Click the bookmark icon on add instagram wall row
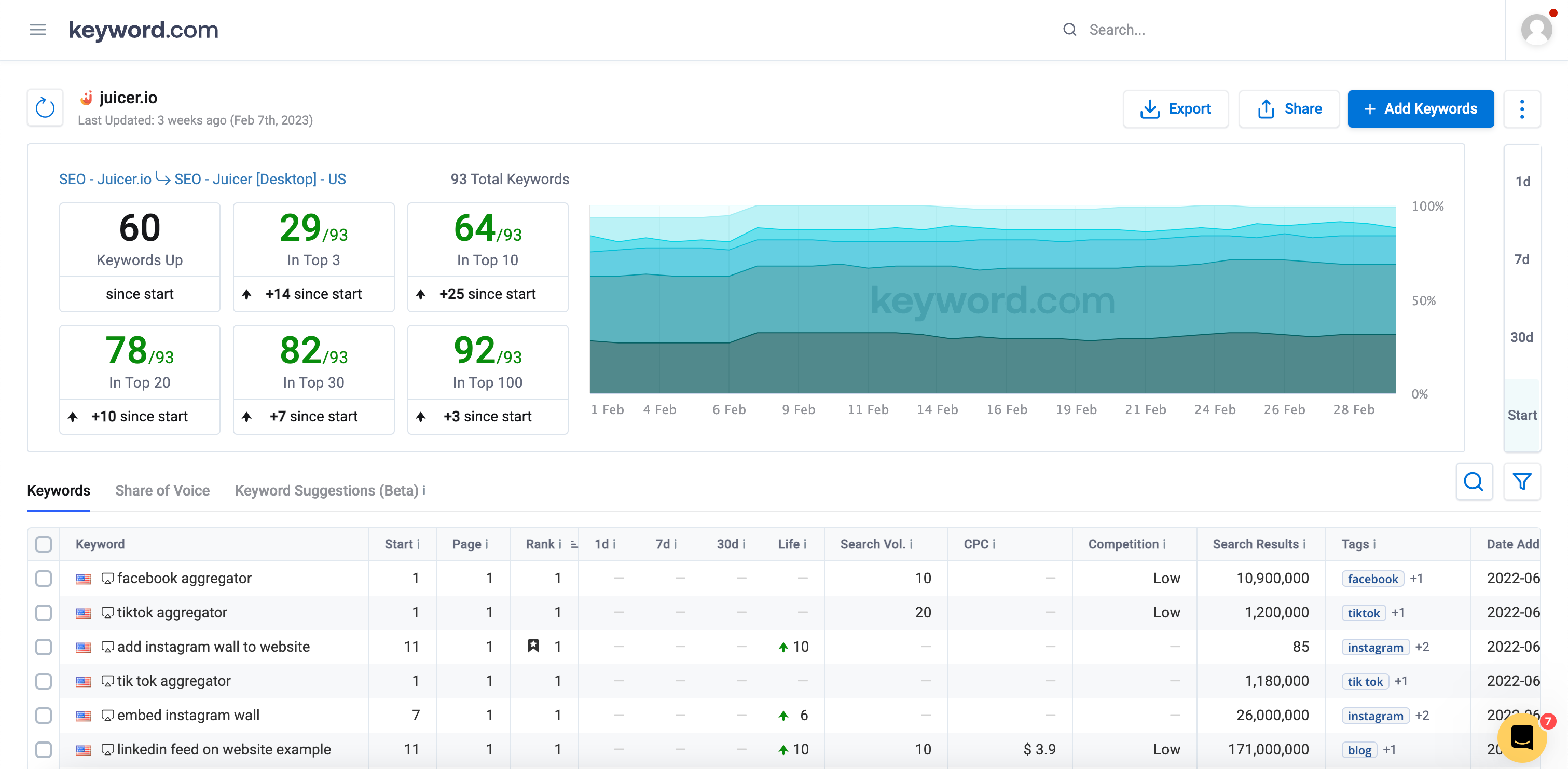The width and height of the screenshot is (1568, 769). [x=533, y=646]
